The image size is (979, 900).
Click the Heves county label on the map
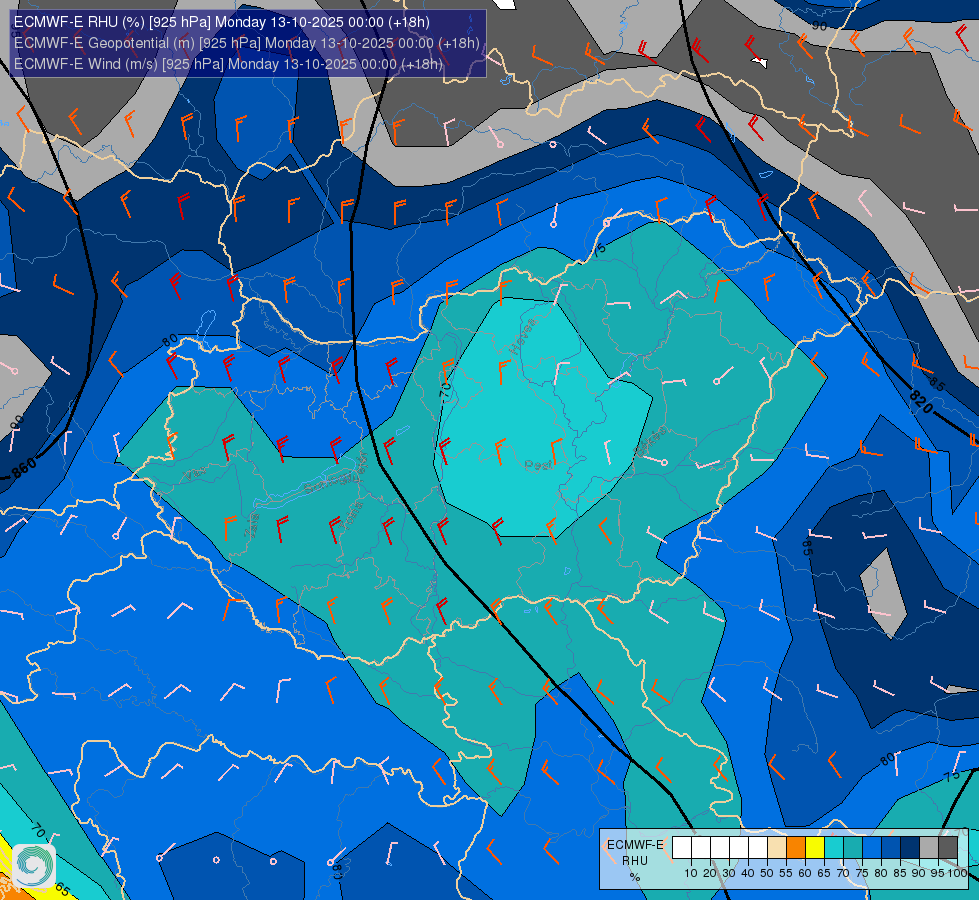tap(523, 335)
